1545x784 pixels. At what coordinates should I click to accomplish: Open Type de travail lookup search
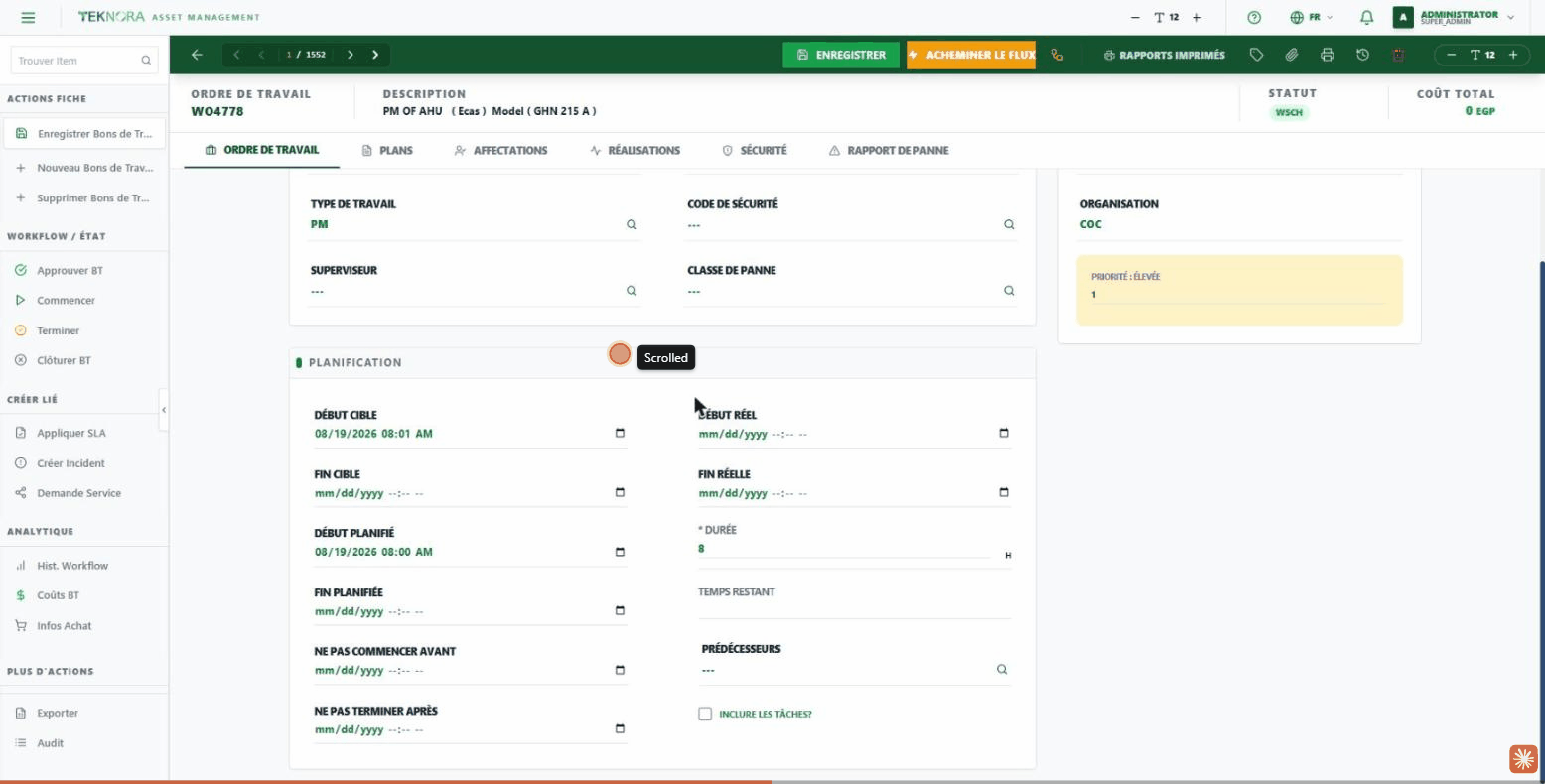(632, 225)
